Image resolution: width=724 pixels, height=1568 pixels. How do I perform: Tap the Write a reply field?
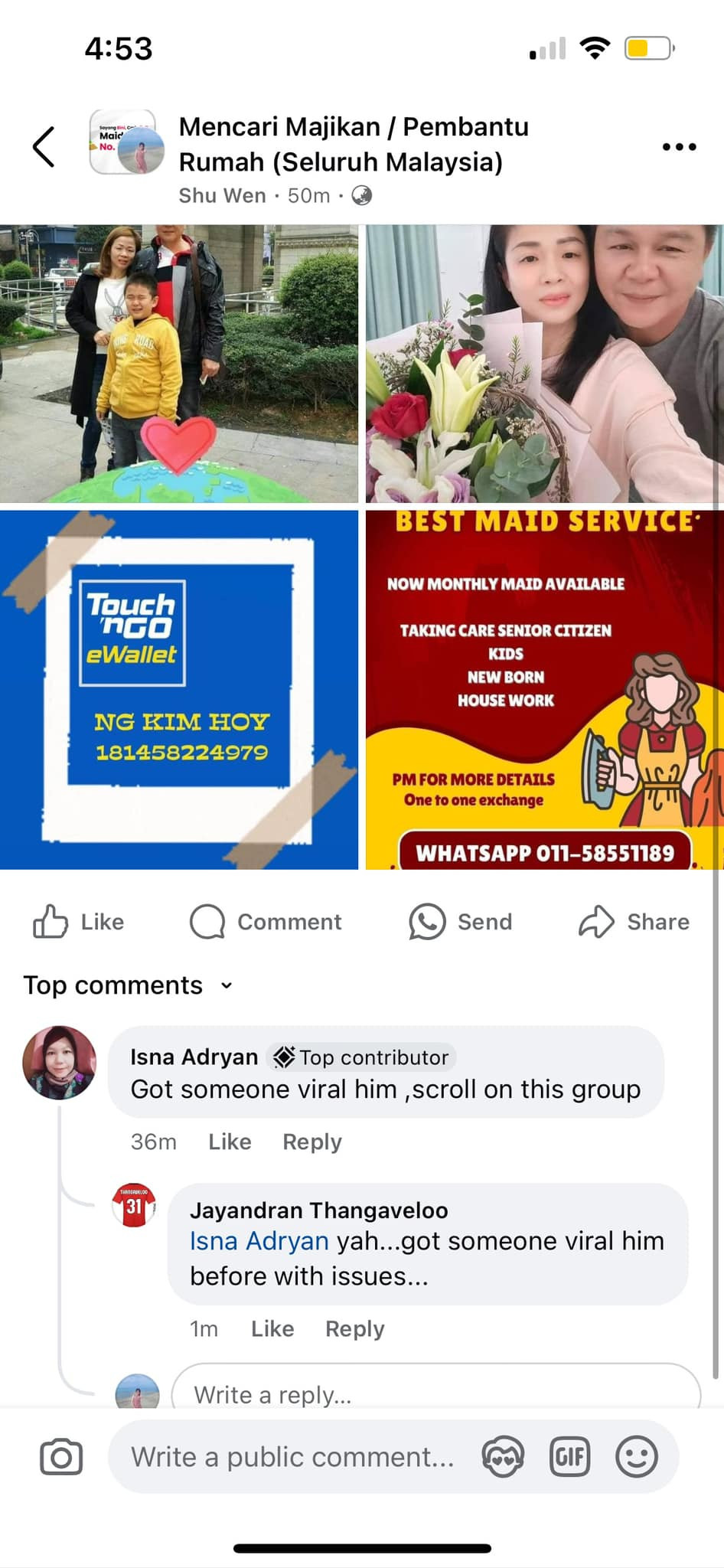click(436, 1389)
